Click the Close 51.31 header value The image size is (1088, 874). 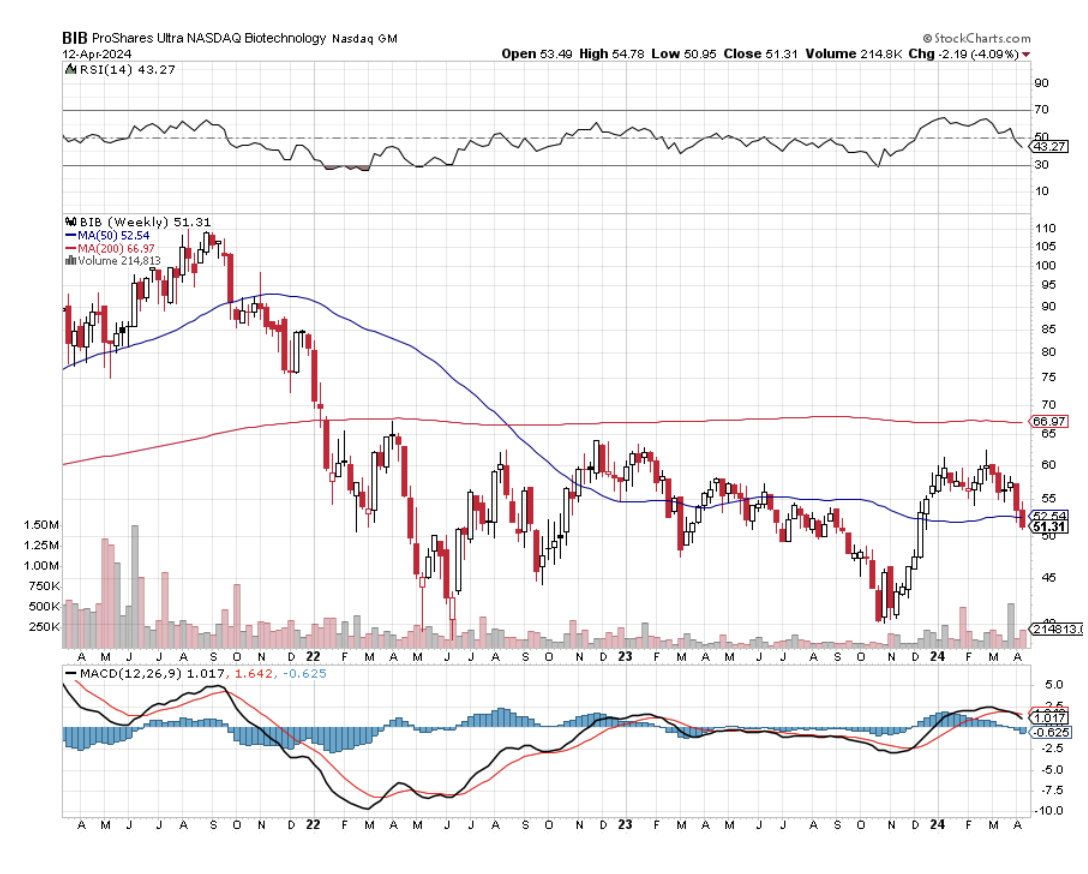[x=760, y=54]
